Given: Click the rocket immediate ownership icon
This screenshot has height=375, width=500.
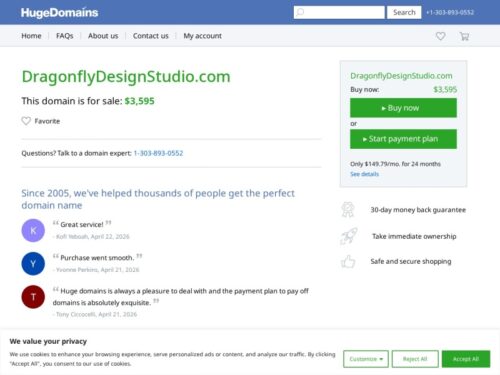Looking at the screenshot, I should pos(348,236).
